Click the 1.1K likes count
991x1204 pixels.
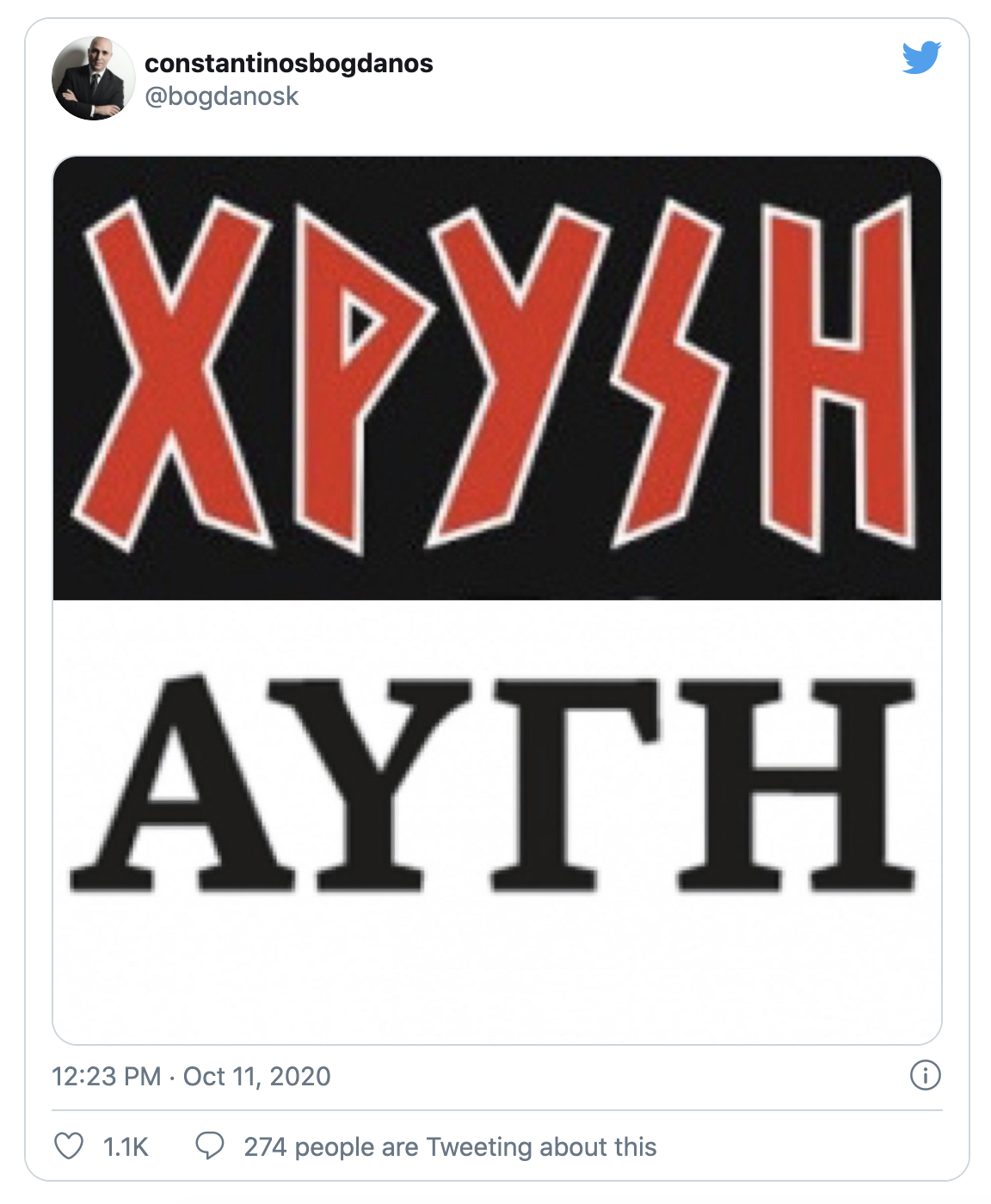[126, 1147]
